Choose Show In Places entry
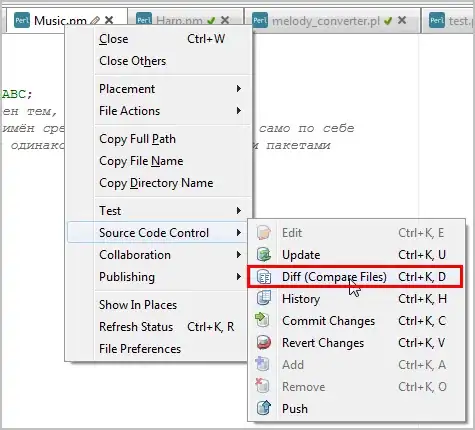475x430 pixels. tap(138, 305)
